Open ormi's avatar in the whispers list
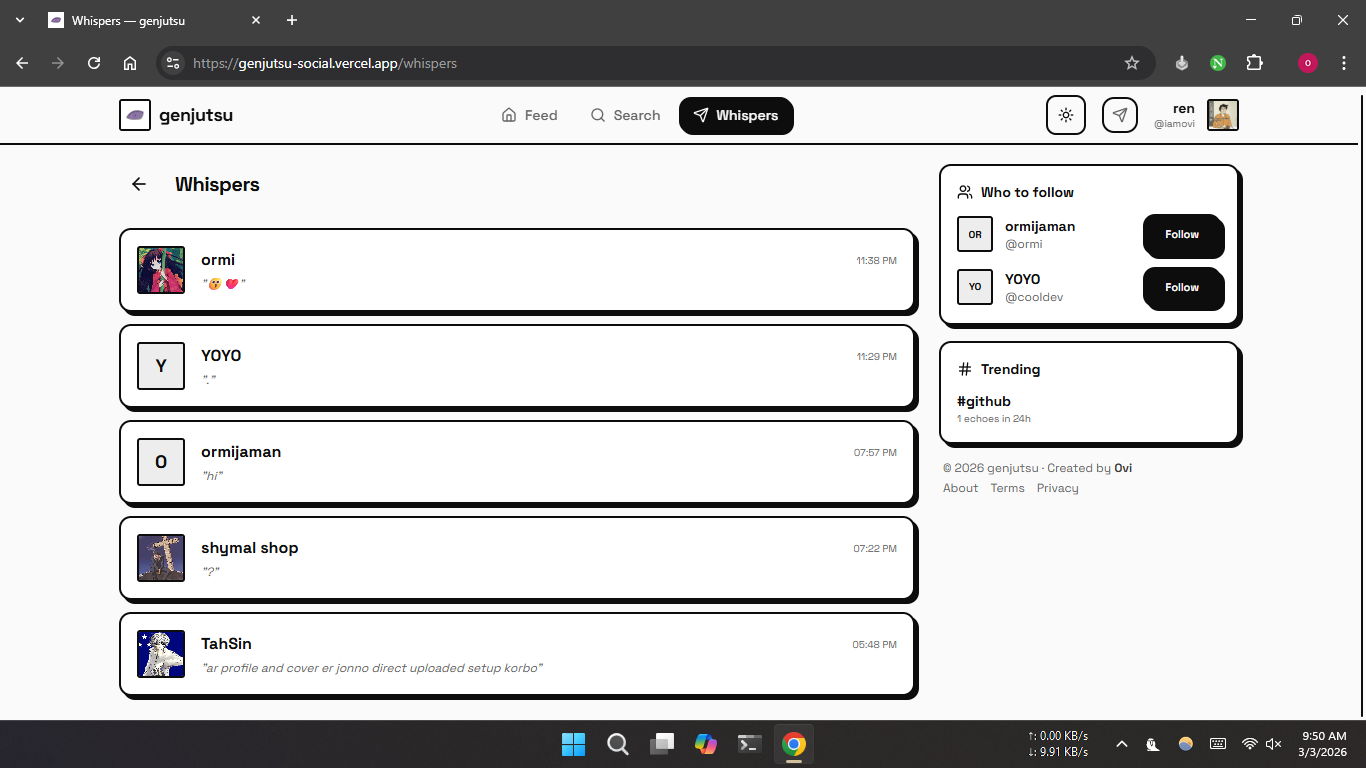This screenshot has width=1366, height=768. coord(161,270)
